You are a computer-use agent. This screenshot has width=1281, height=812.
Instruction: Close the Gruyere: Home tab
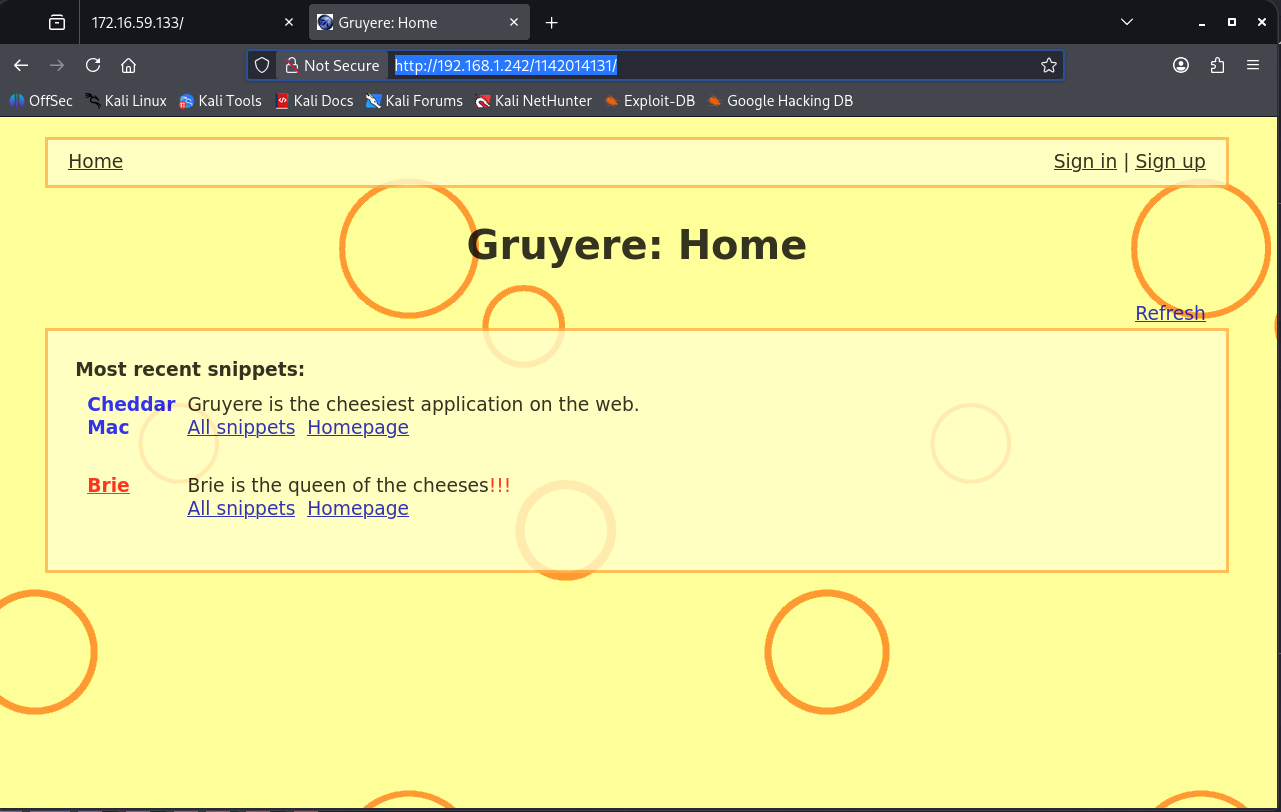514,22
